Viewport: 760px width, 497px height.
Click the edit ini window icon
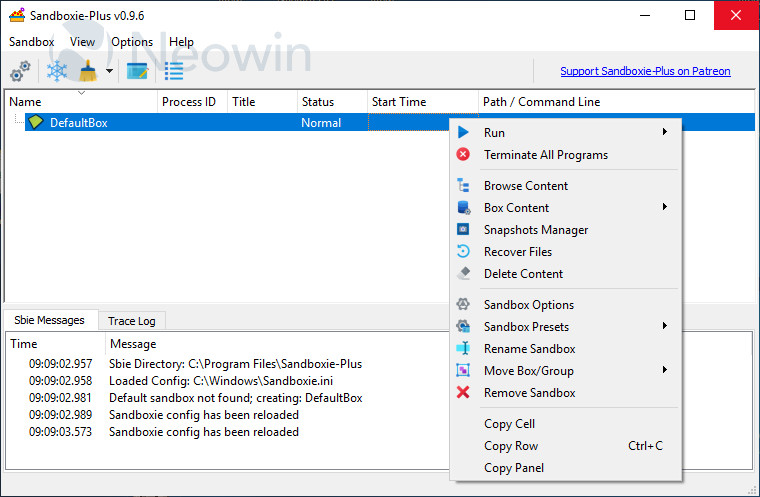tap(137, 72)
